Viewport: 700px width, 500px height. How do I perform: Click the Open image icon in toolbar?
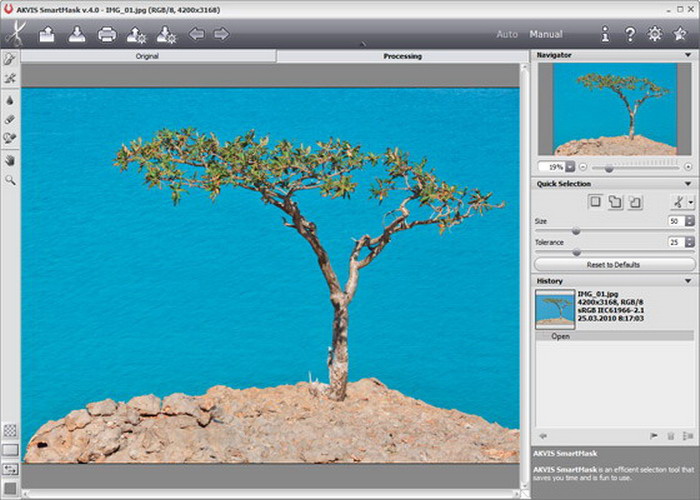[x=46, y=34]
